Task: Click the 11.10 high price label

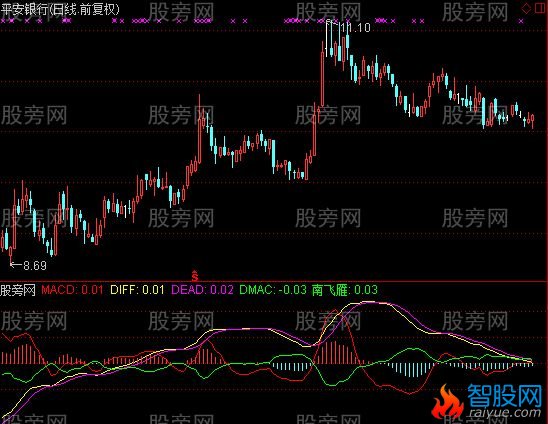Action: [x=355, y=27]
